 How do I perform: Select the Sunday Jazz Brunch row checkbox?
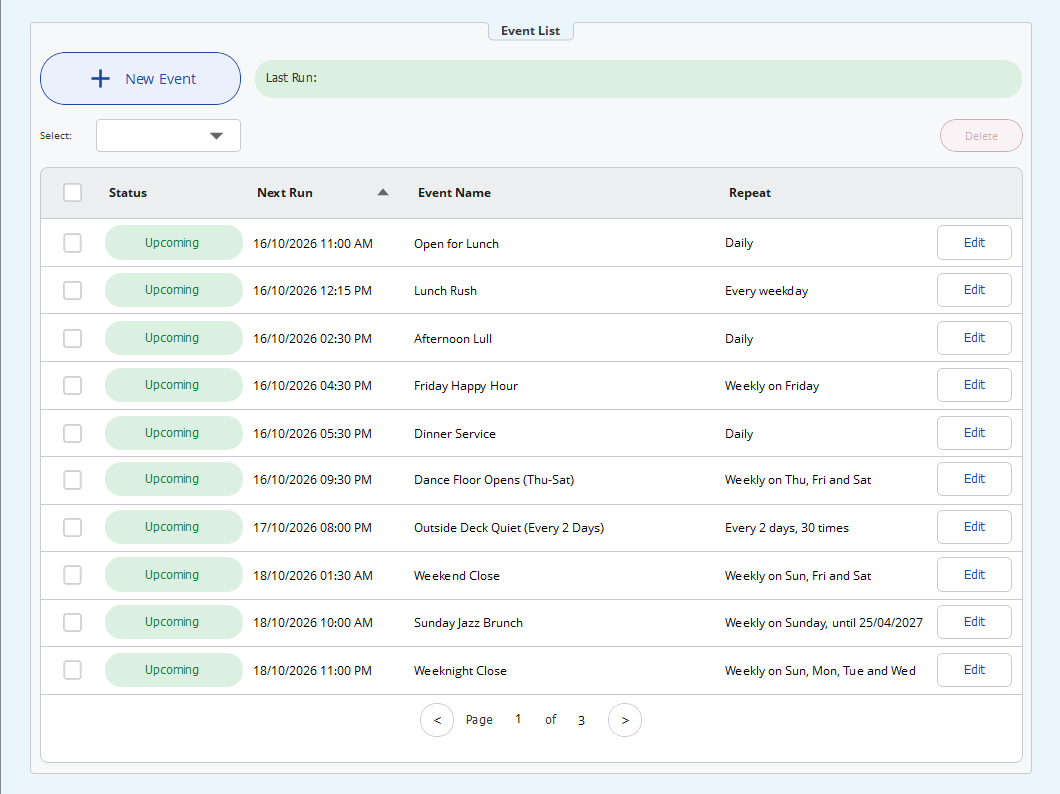[72, 622]
